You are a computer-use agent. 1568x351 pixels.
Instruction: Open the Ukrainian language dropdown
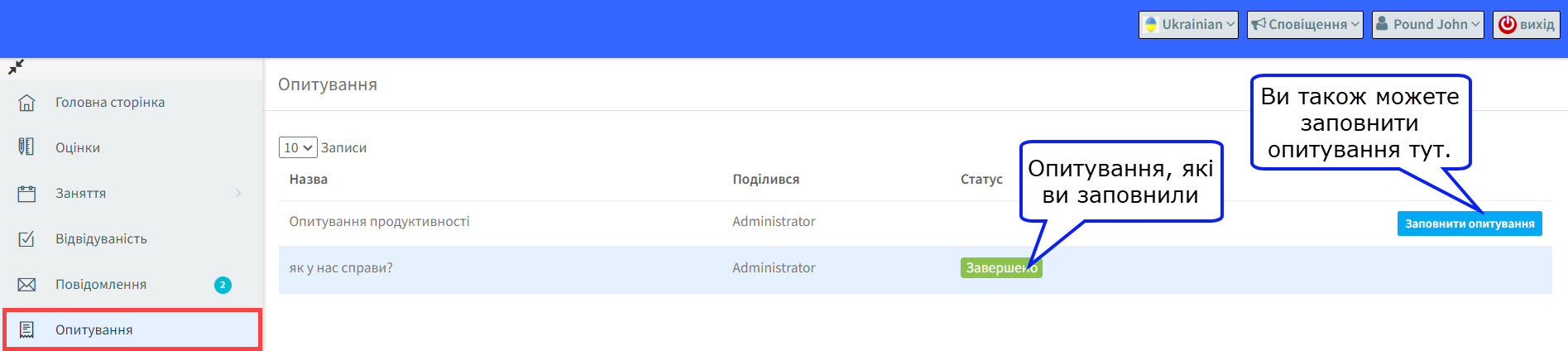[1188, 24]
